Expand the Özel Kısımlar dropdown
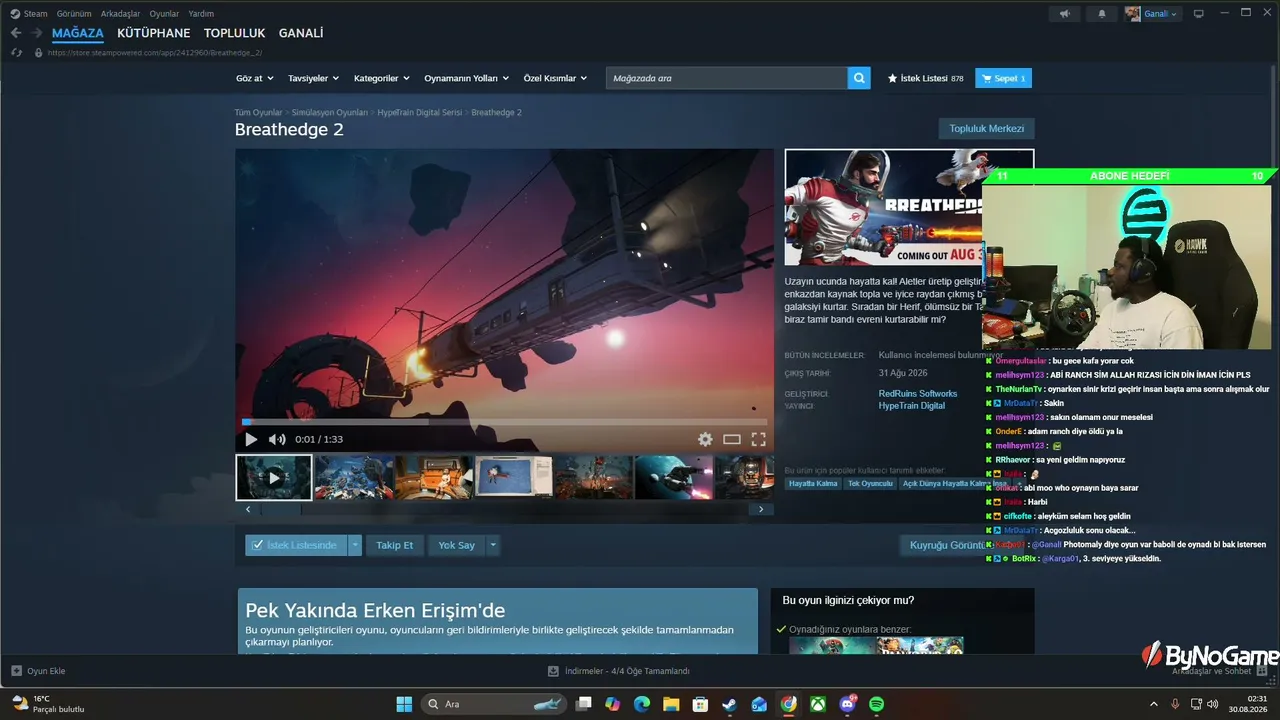The width and height of the screenshot is (1280, 720). [556, 78]
